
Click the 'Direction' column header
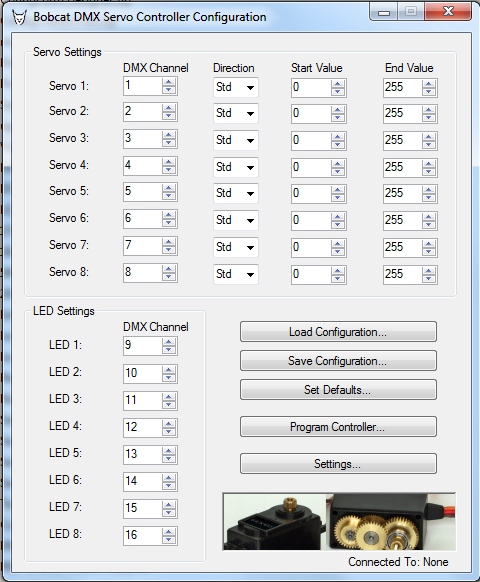click(234, 68)
